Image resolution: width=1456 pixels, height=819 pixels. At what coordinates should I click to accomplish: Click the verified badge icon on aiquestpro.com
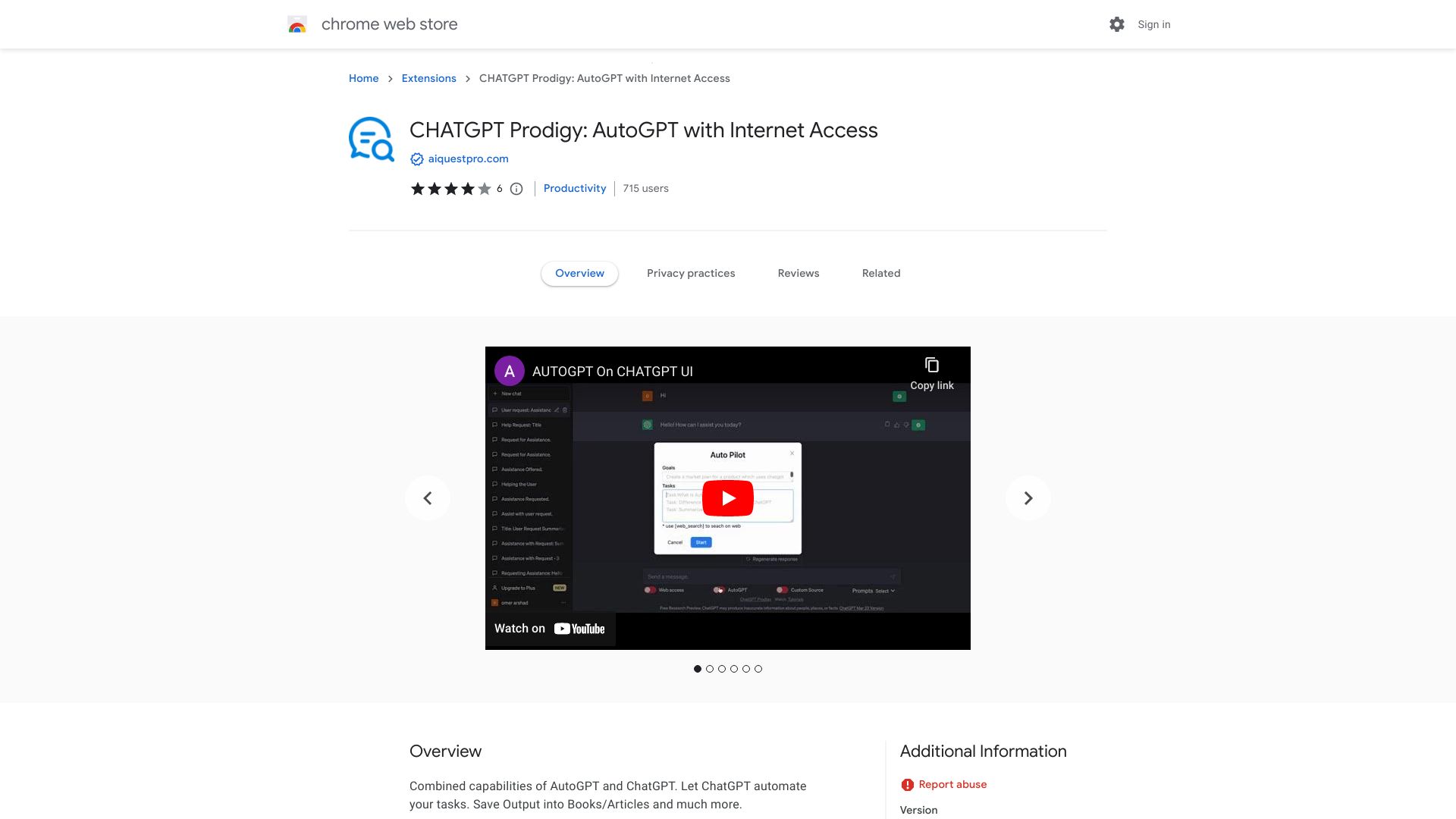416,158
